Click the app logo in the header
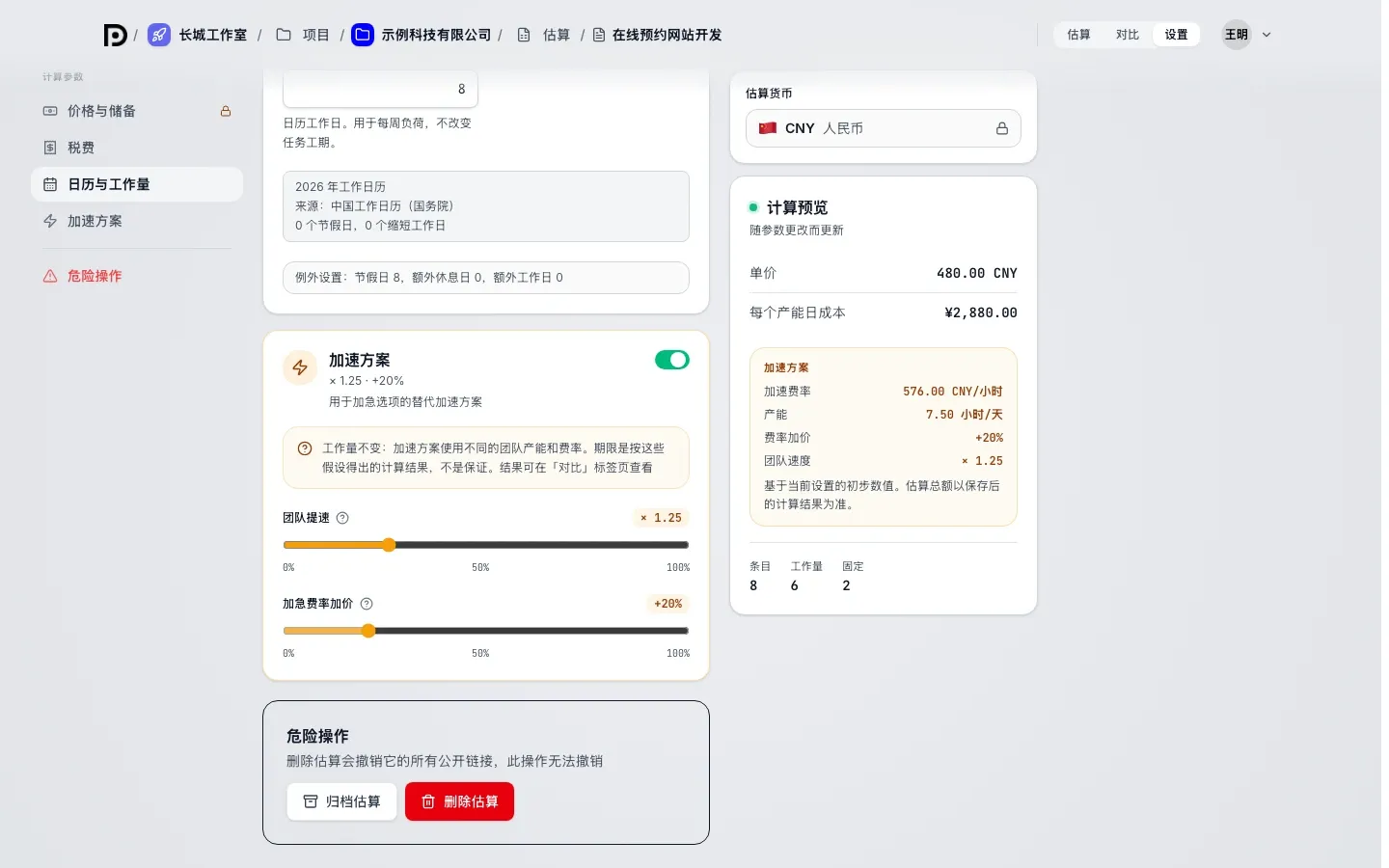The image size is (1389, 868). point(115,35)
